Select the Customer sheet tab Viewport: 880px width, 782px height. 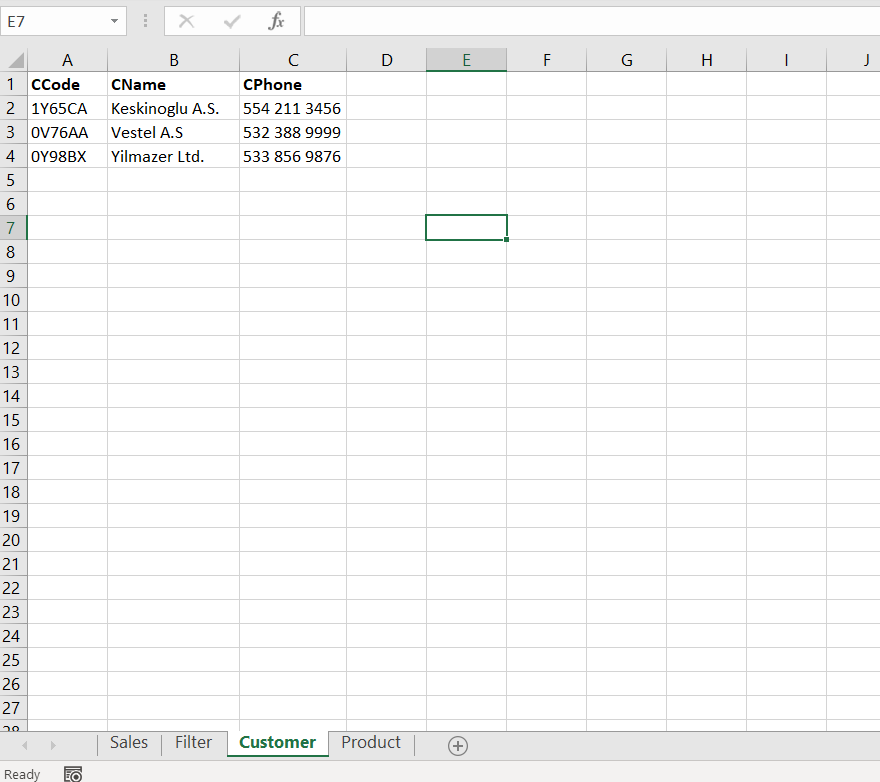(x=277, y=743)
